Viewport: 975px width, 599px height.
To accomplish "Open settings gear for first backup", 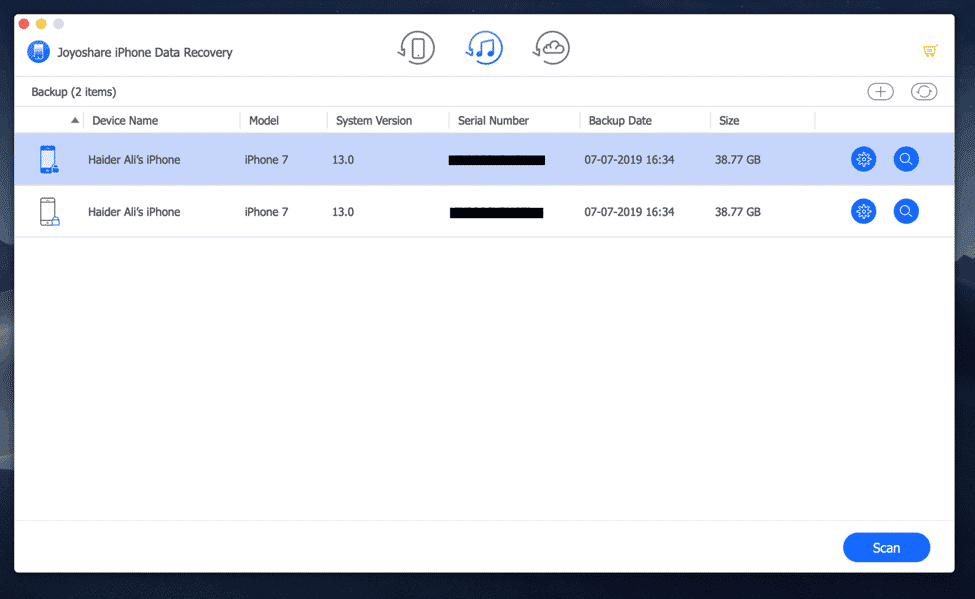I will (863, 159).
